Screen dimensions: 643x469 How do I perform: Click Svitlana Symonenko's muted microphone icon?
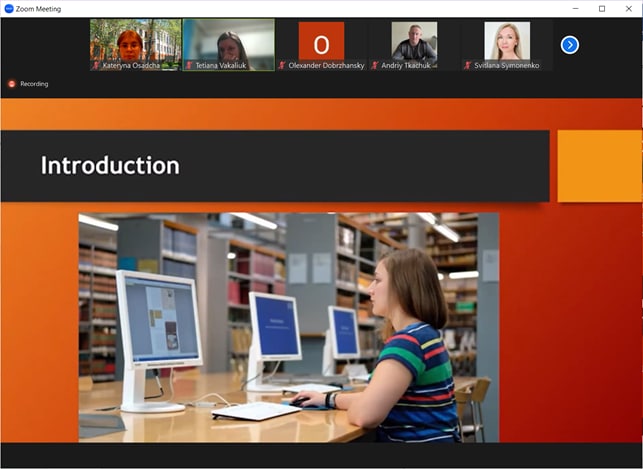(468, 65)
